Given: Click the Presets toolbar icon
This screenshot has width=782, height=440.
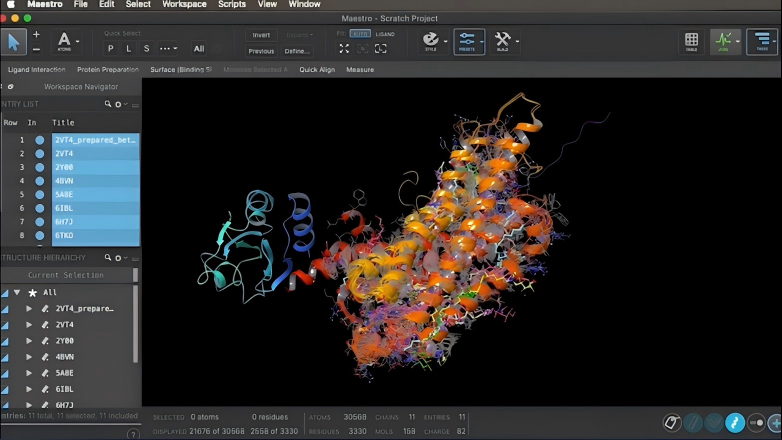Looking at the screenshot, I should (x=468, y=41).
